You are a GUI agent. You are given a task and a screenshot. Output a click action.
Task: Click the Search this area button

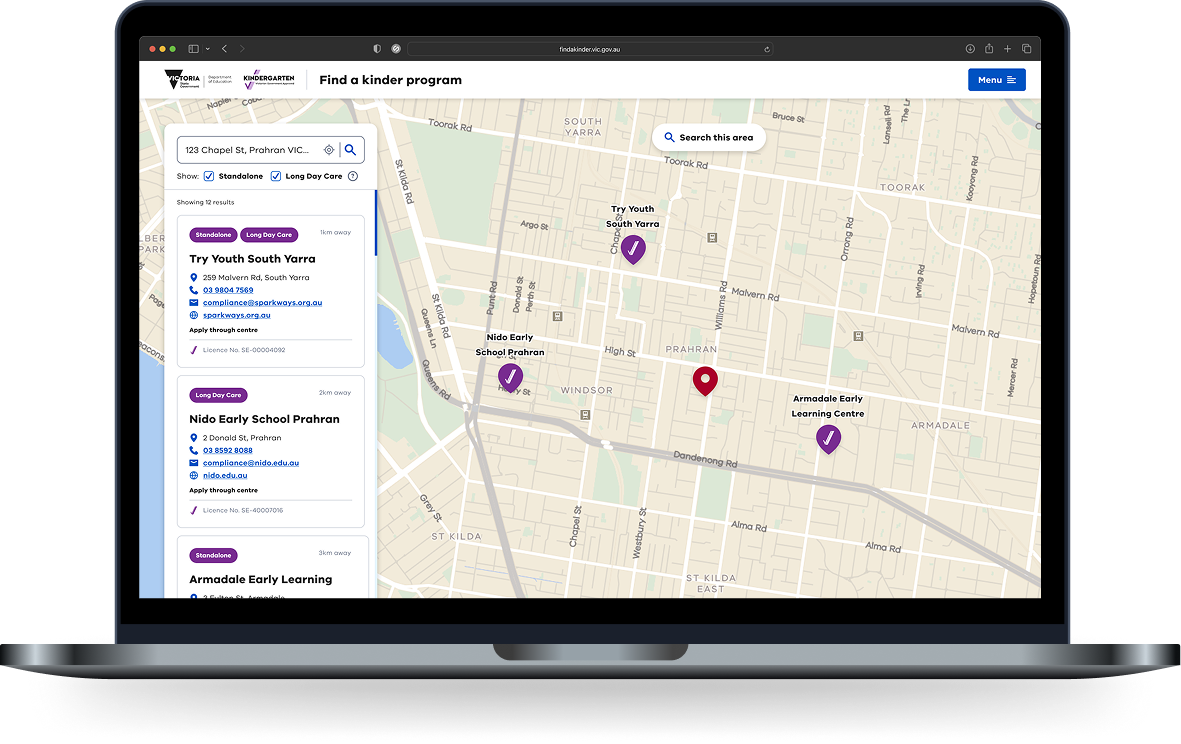pos(709,138)
